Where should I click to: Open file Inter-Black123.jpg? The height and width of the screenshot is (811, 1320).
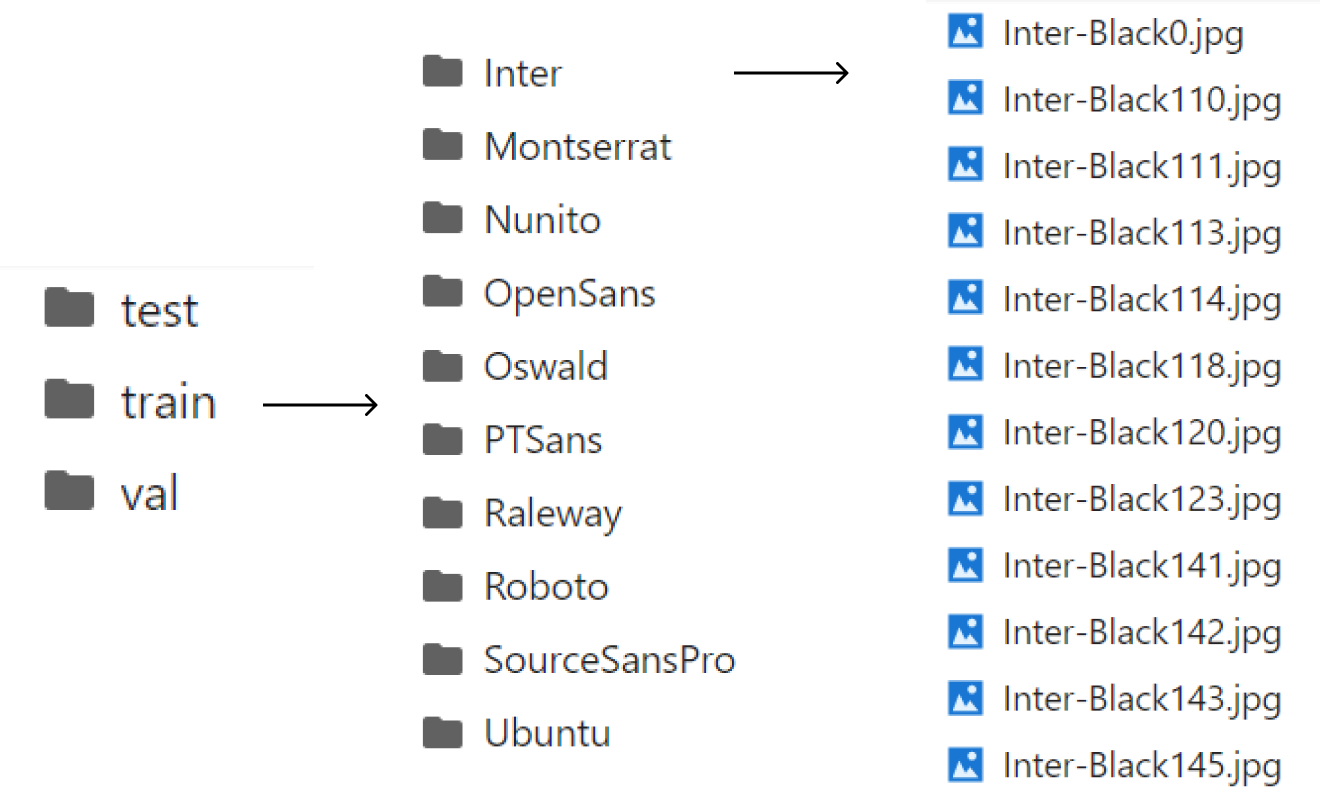(x=1141, y=499)
